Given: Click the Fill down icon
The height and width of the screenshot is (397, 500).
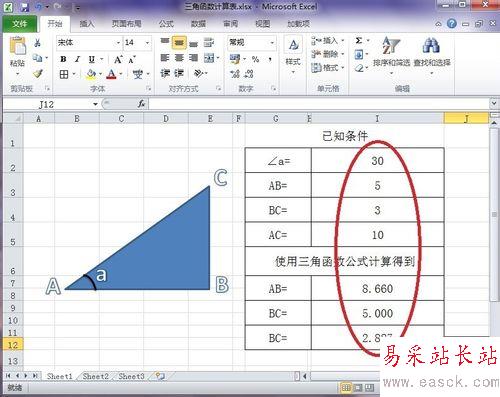Looking at the screenshot, I should (x=359, y=54).
